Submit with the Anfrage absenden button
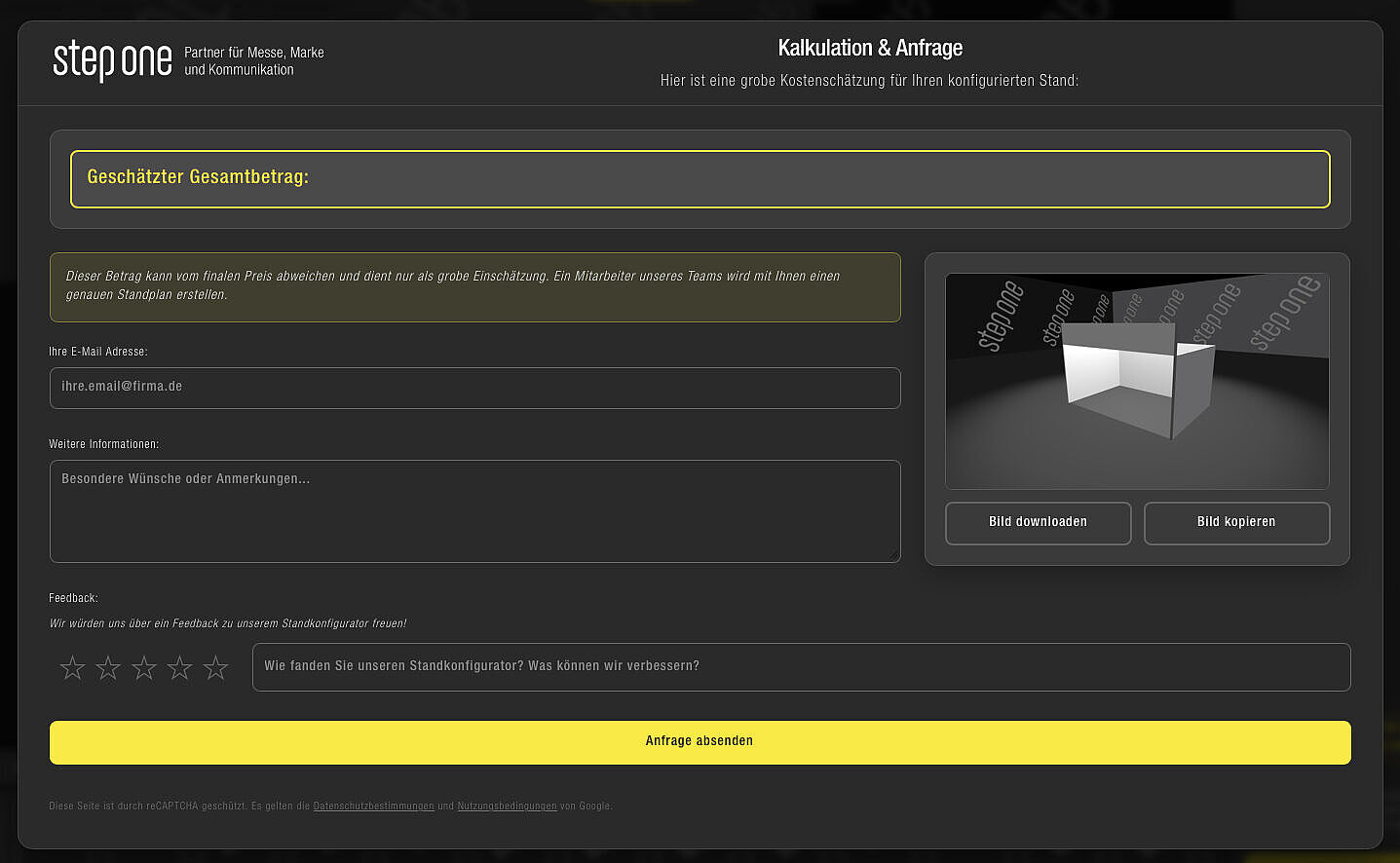Viewport: 1400px width, 863px height. [700, 742]
